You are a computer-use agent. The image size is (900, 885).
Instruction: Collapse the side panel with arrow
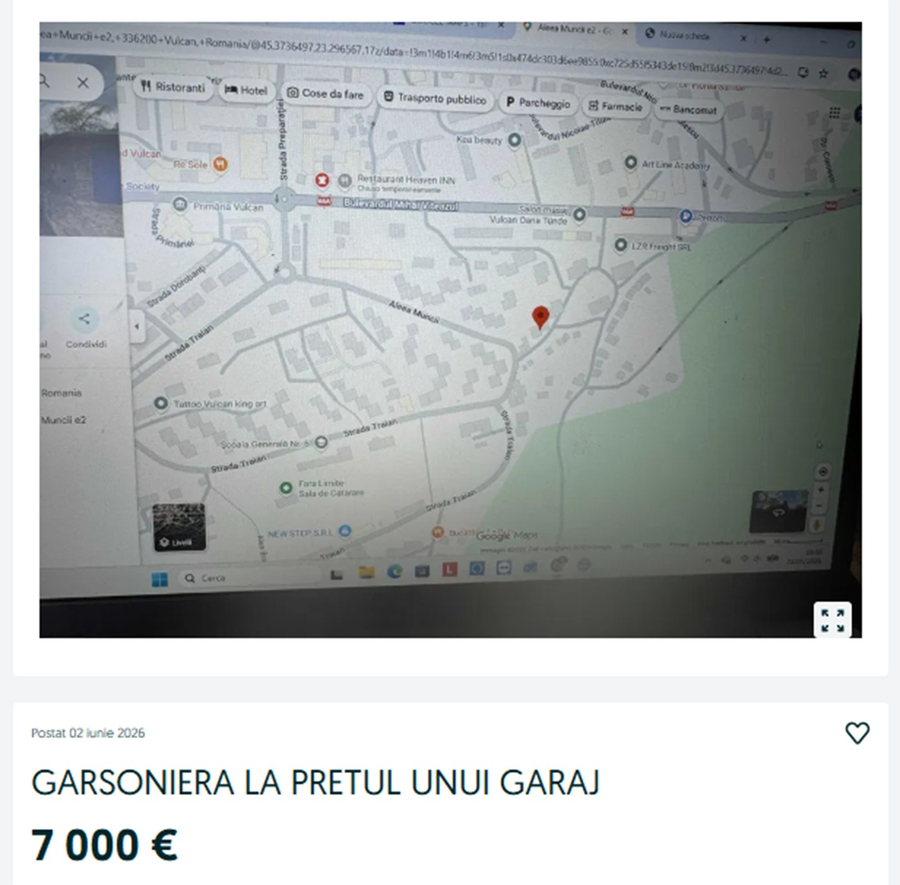pos(137,327)
